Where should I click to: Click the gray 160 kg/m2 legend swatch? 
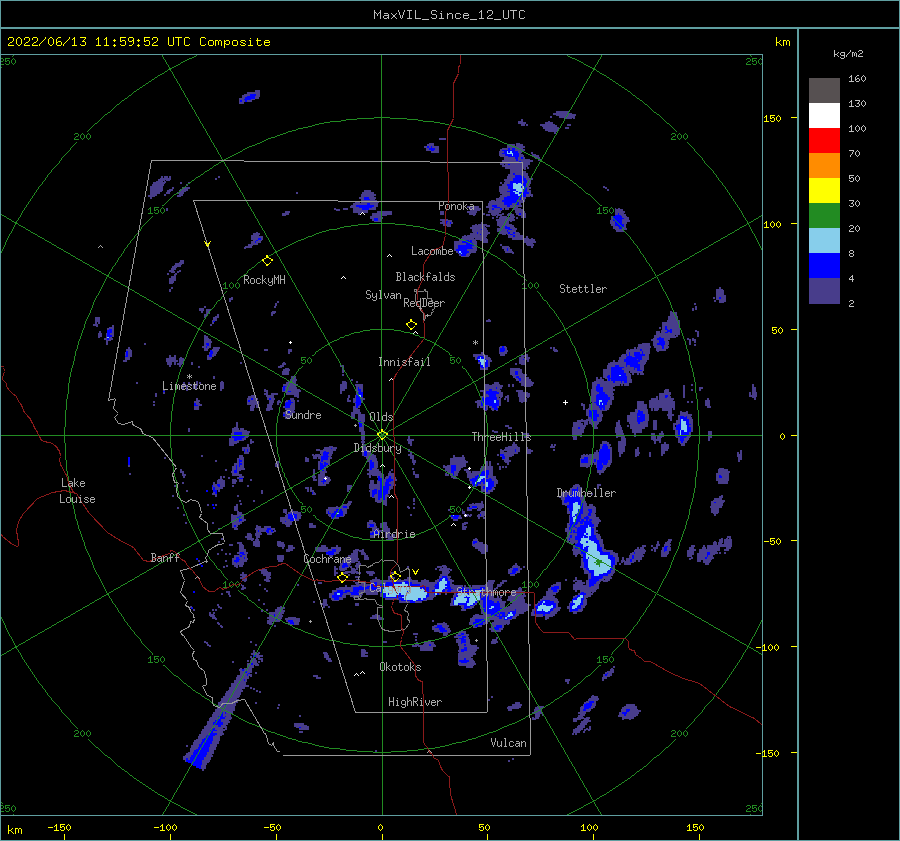[824, 91]
